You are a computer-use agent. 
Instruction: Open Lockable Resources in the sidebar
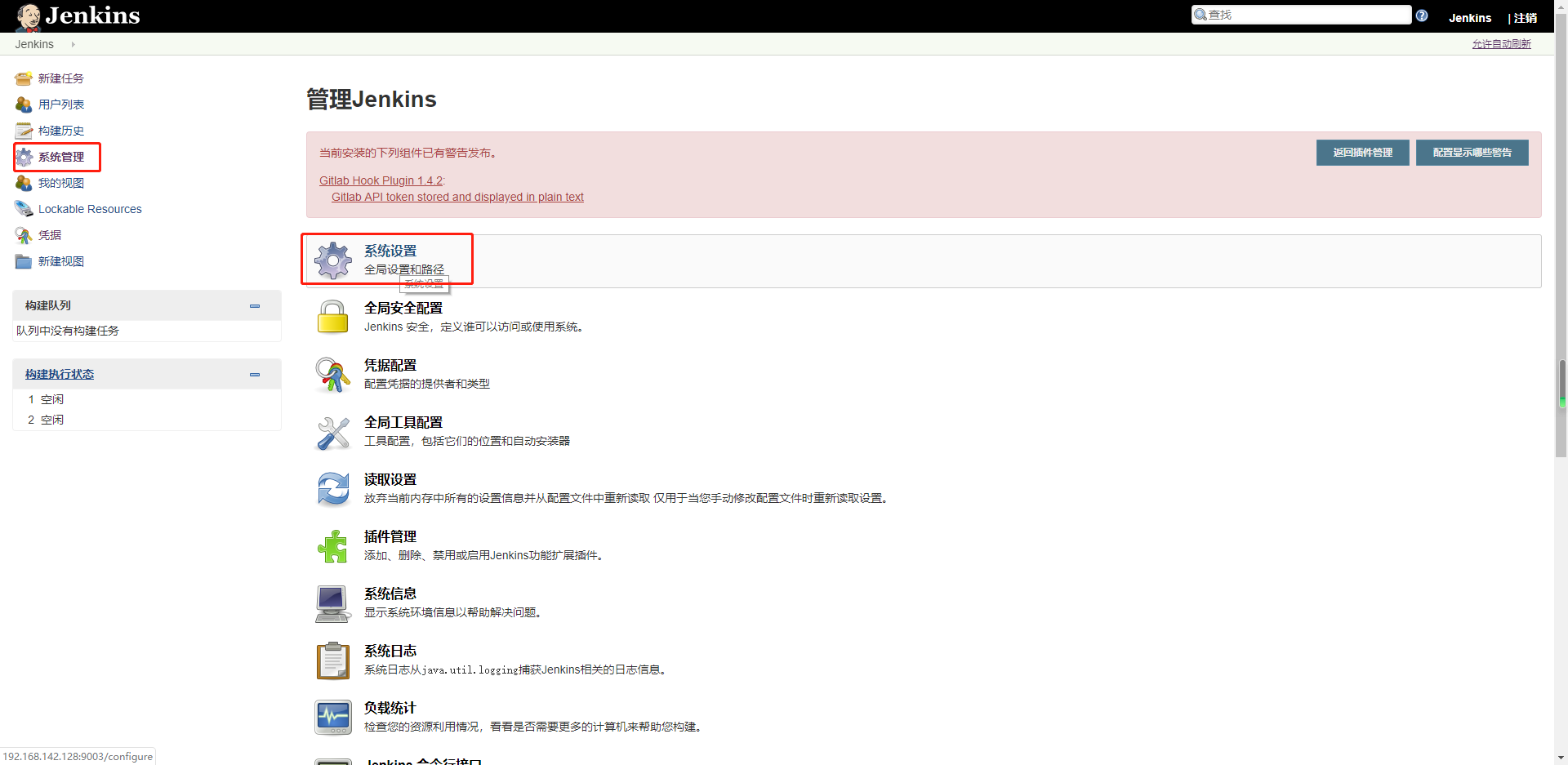tap(90, 209)
